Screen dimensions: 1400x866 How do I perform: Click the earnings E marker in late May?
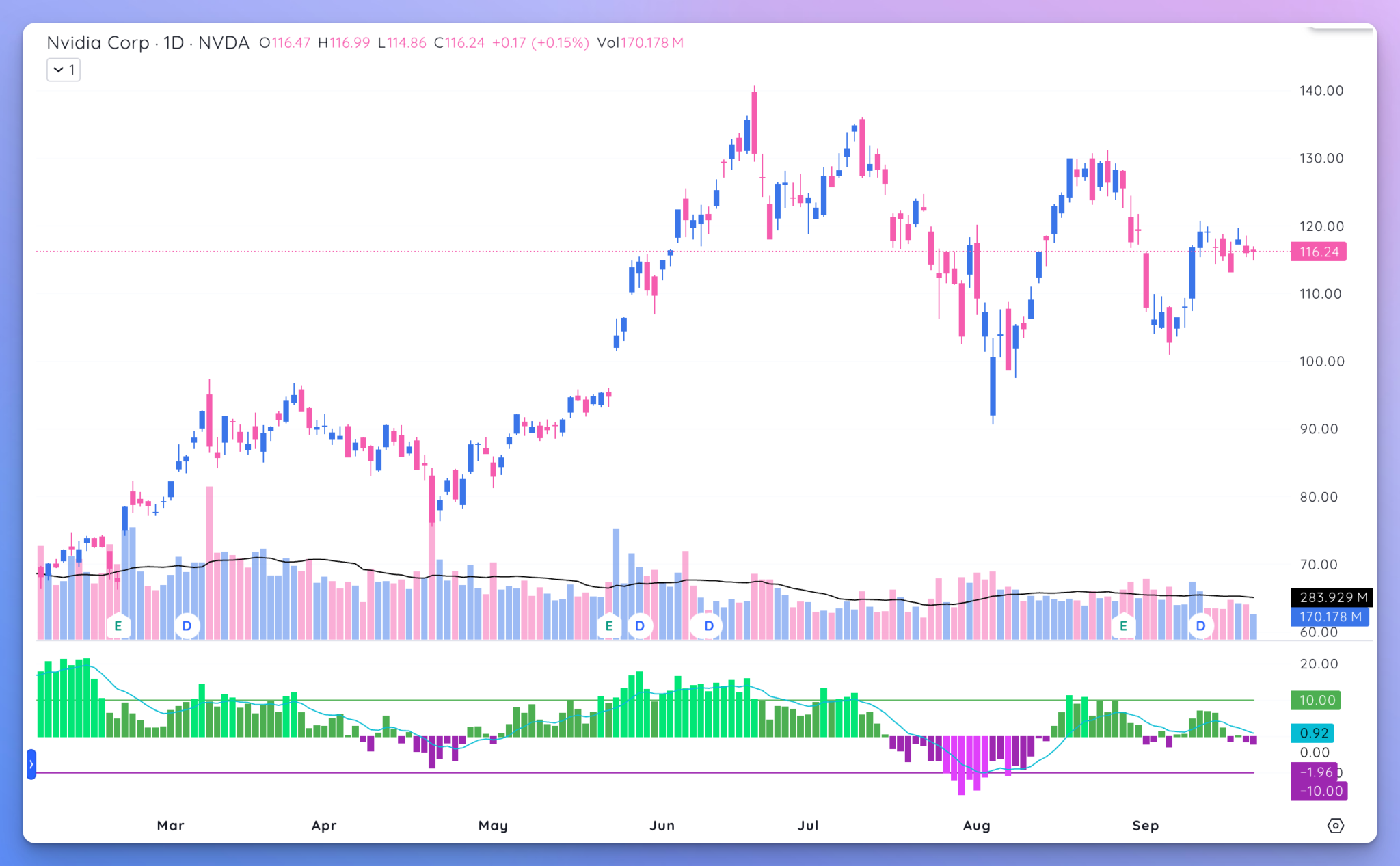[609, 625]
